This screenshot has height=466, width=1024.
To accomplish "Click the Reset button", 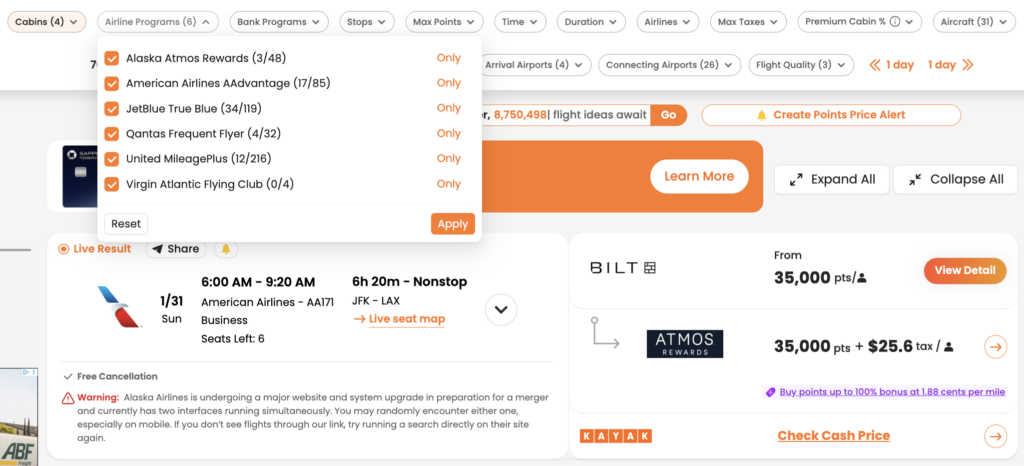I will pyautogui.click(x=126, y=224).
